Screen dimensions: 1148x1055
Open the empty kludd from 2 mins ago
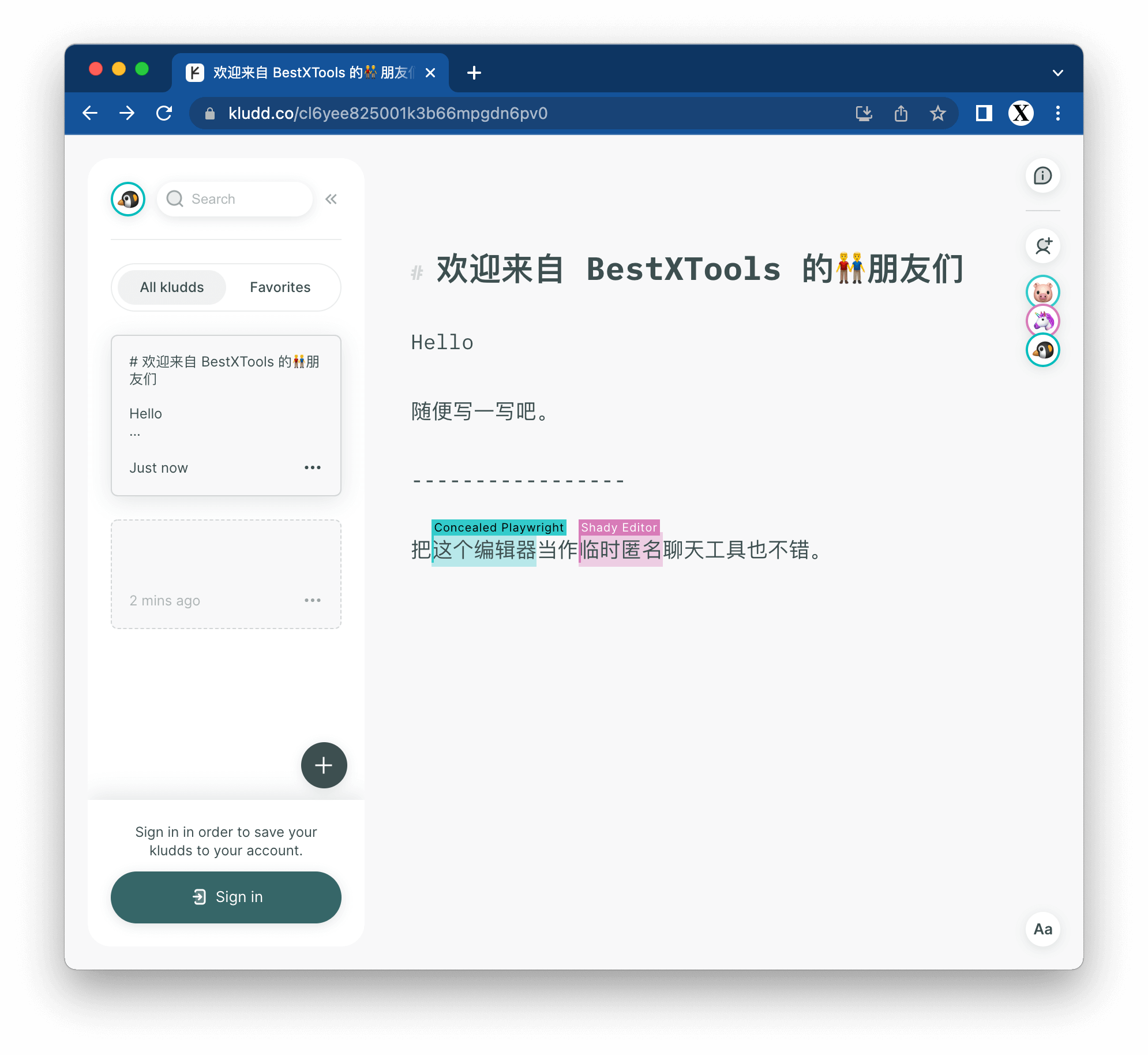[226, 574]
